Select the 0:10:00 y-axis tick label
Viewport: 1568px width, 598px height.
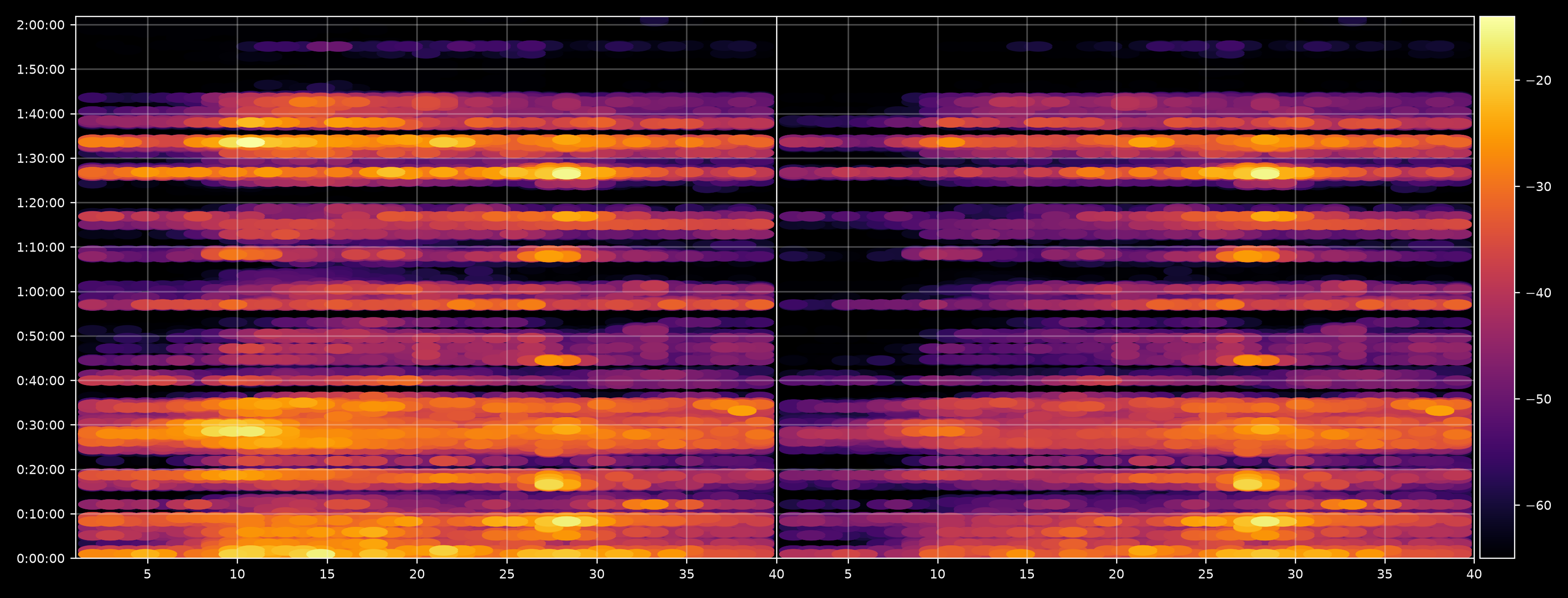(41, 513)
